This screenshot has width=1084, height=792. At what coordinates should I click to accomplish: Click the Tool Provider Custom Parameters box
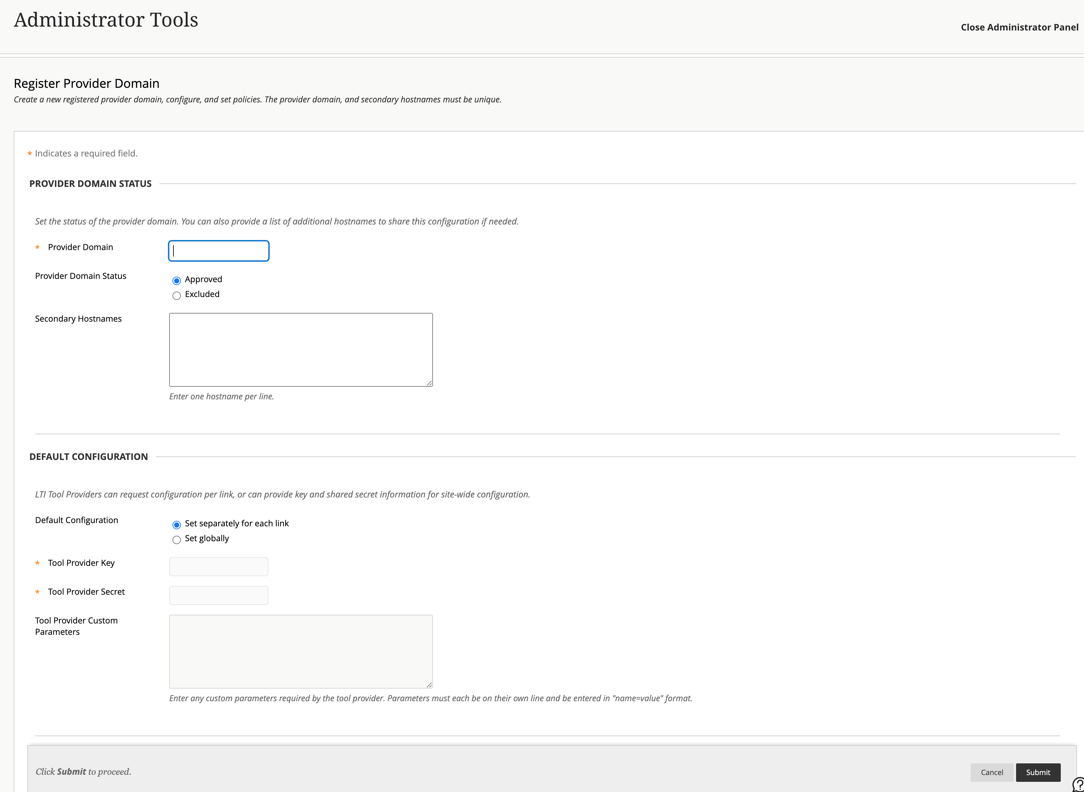[301, 652]
